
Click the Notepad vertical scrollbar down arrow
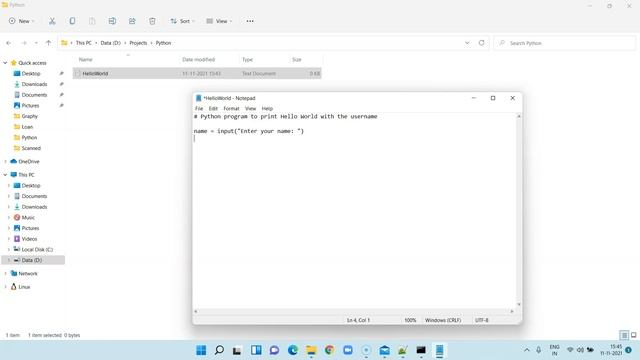(519, 304)
